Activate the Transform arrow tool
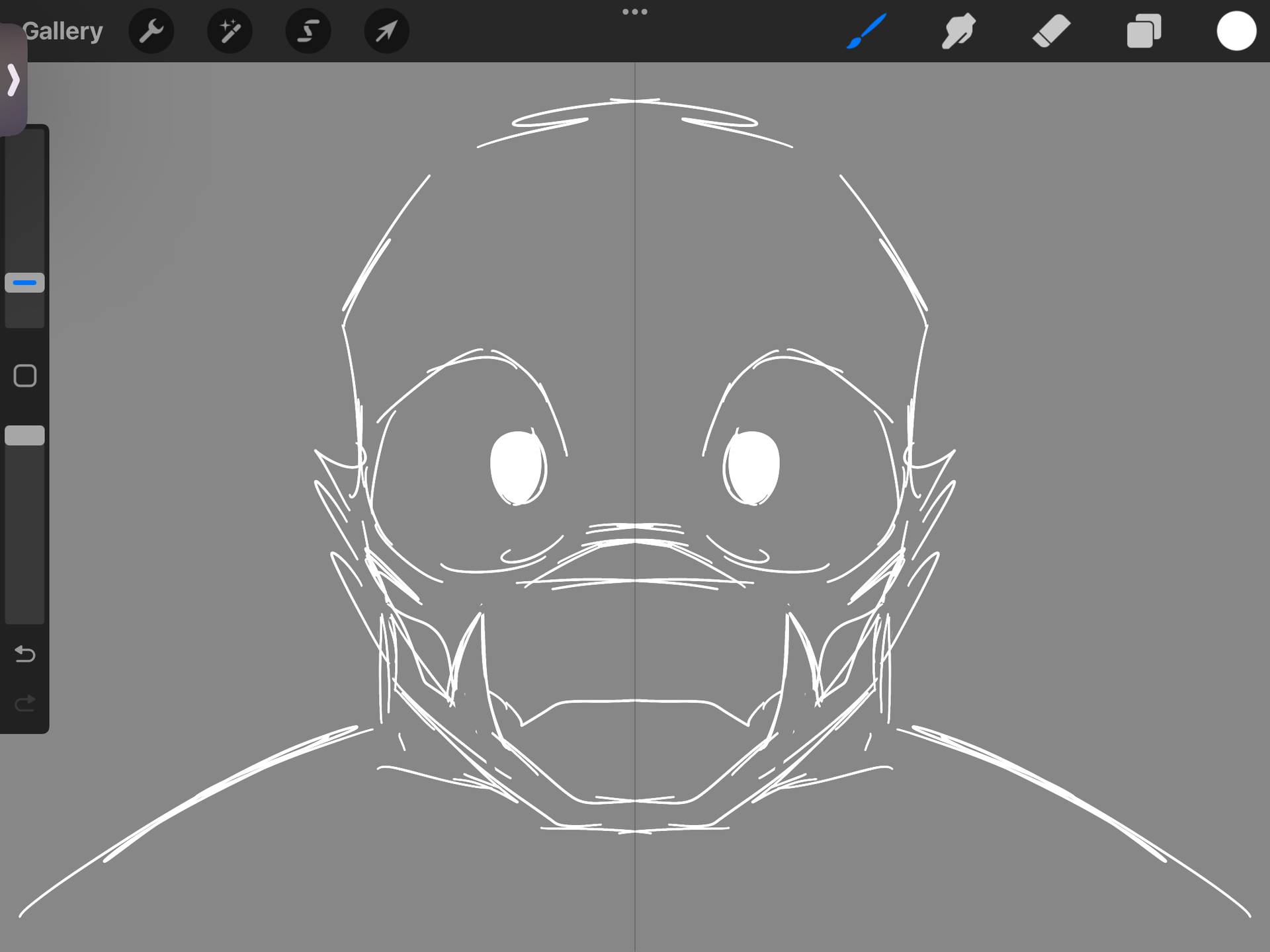The height and width of the screenshot is (952, 1270). (x=387, y=31)
